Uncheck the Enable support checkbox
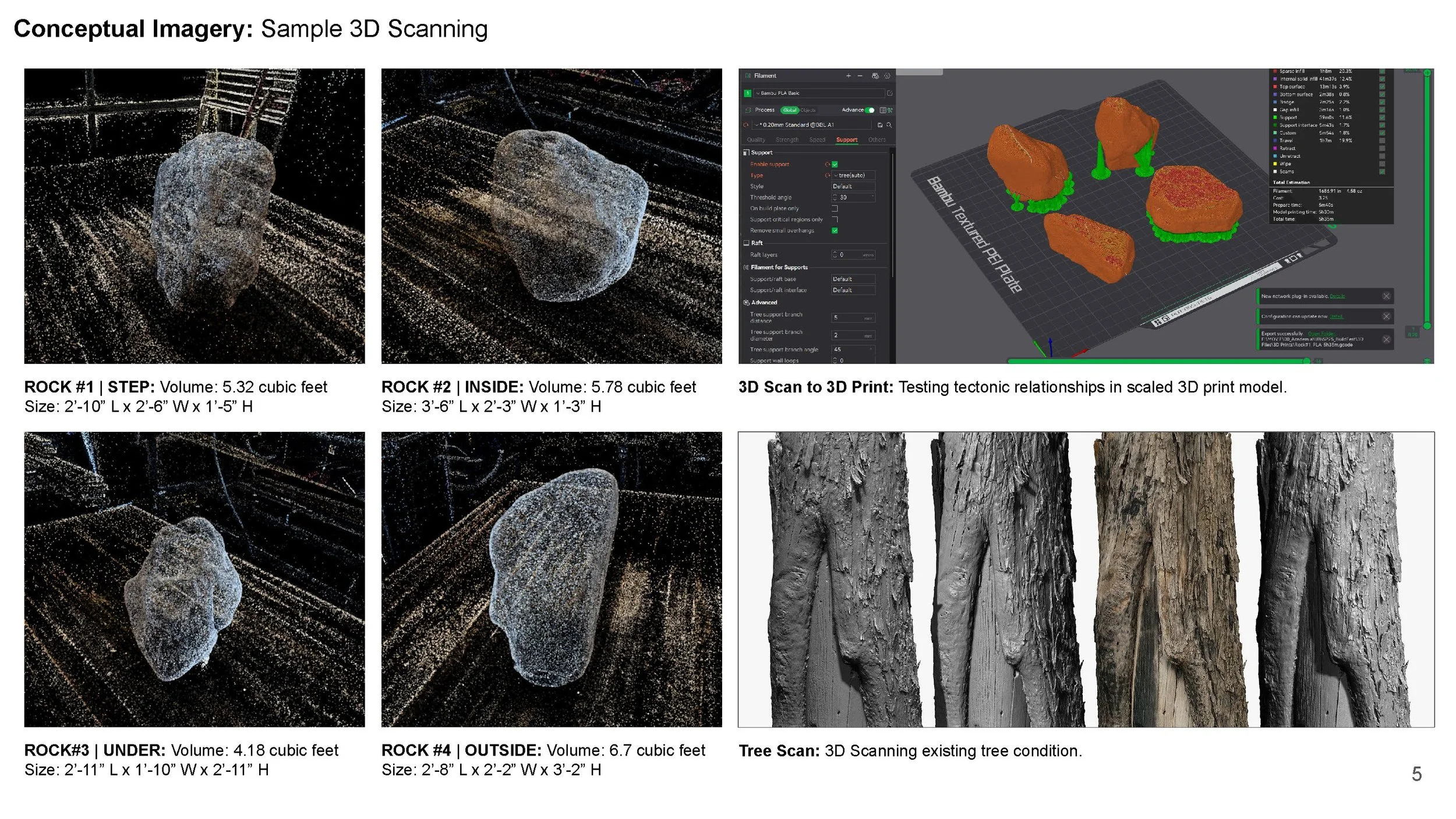The image size is (1456, 819). pyautogui.click(x=835, y=165)
